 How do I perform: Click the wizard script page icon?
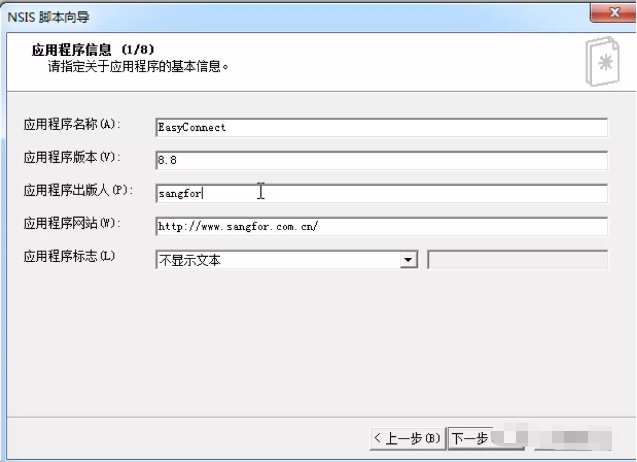[603, 61]
